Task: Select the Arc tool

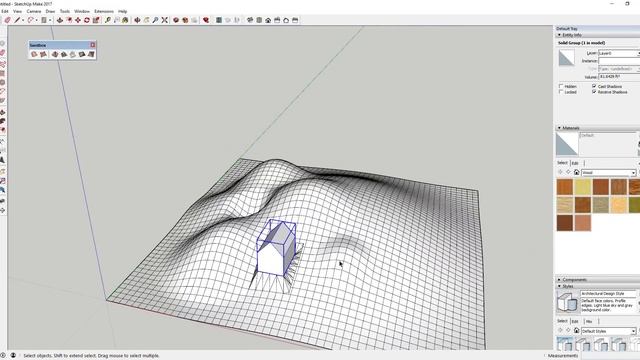Action: [31, 20]
